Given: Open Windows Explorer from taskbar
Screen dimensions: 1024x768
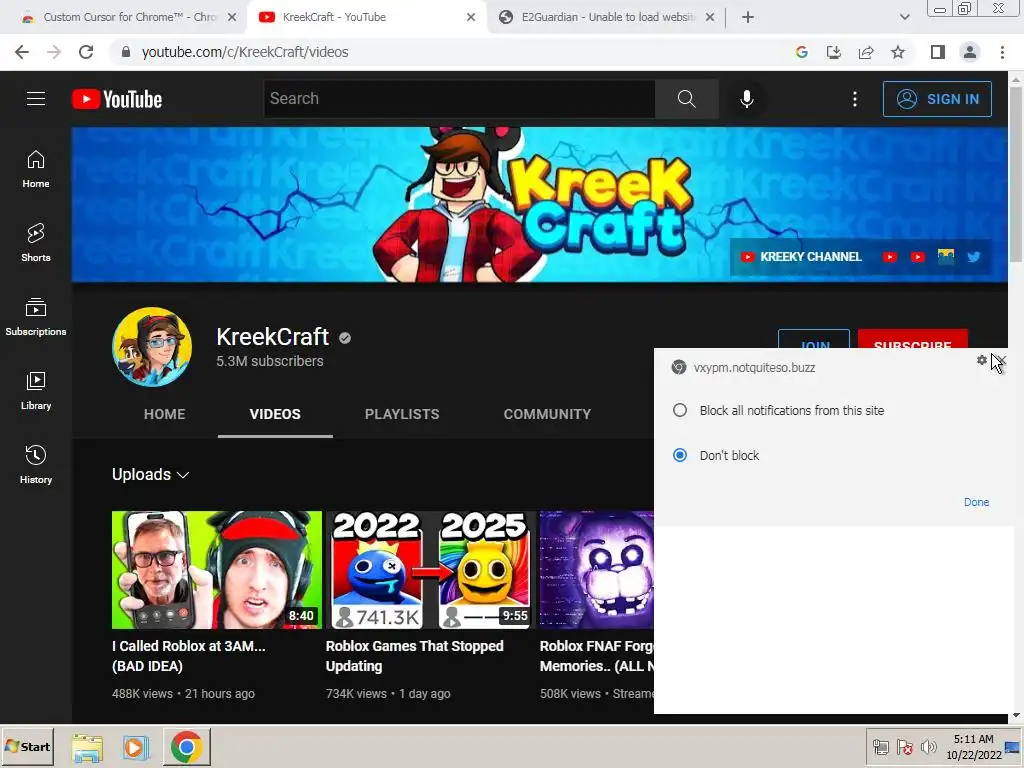Looking at the screenshot, I should (88, 747).
